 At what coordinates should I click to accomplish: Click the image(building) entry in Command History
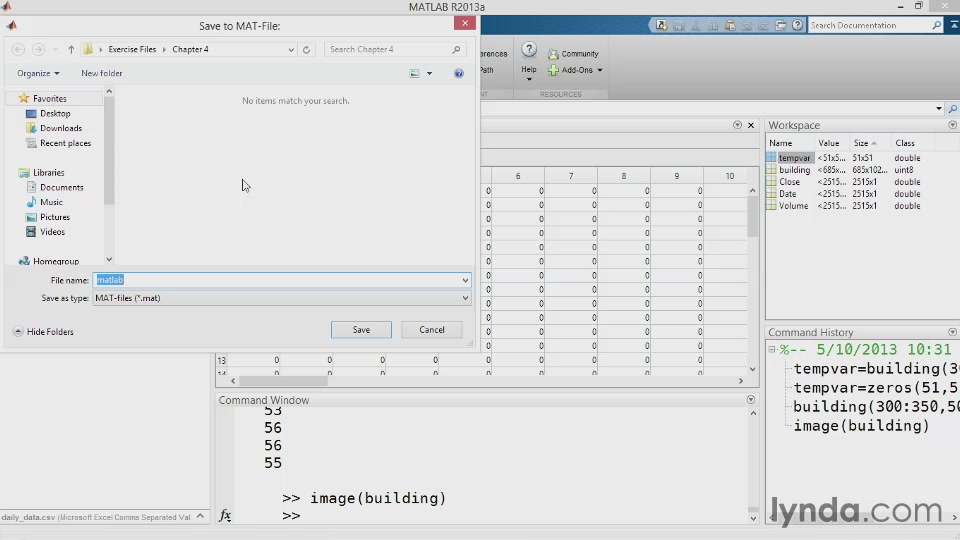click(x=861, y=426)
